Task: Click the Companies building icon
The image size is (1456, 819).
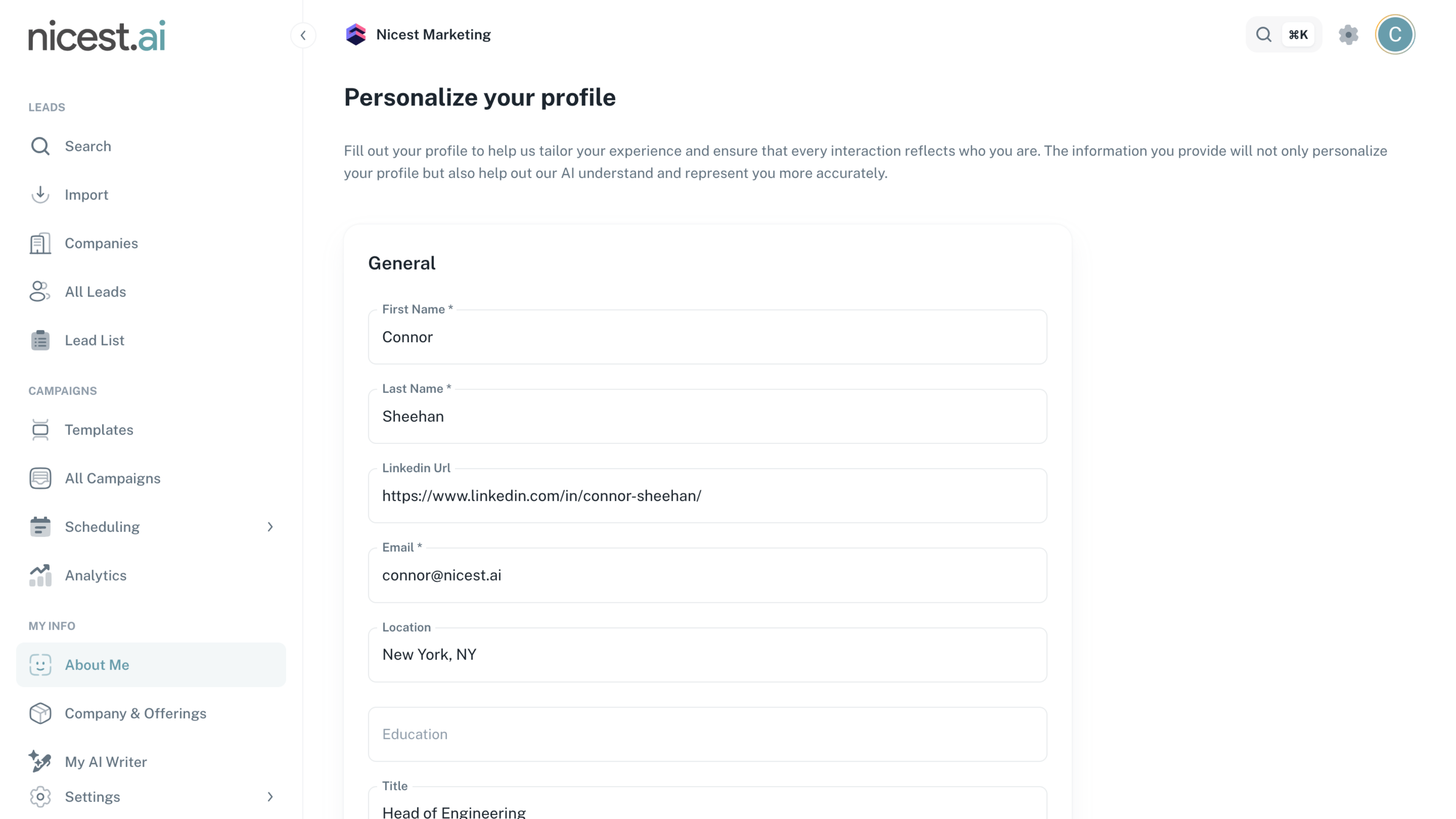Action: (40, 243)
